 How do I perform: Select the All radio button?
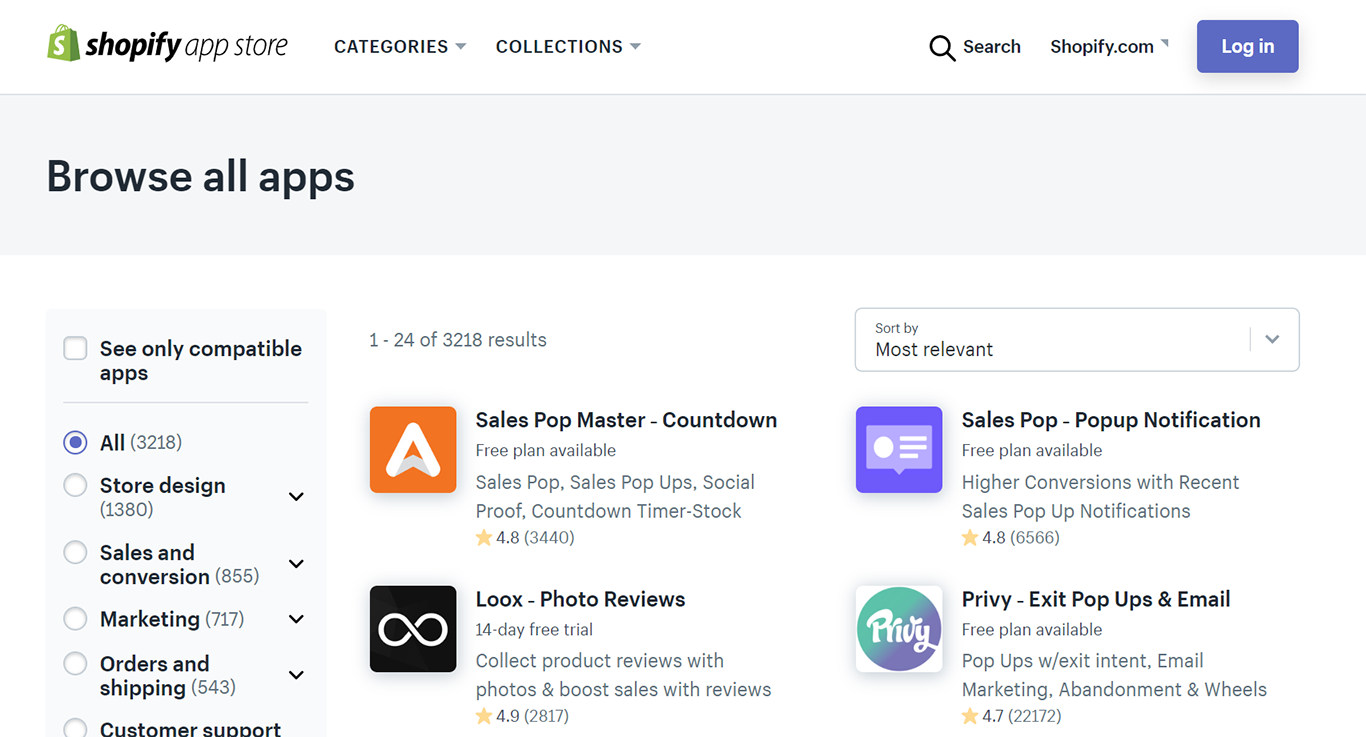pos(75,442)
